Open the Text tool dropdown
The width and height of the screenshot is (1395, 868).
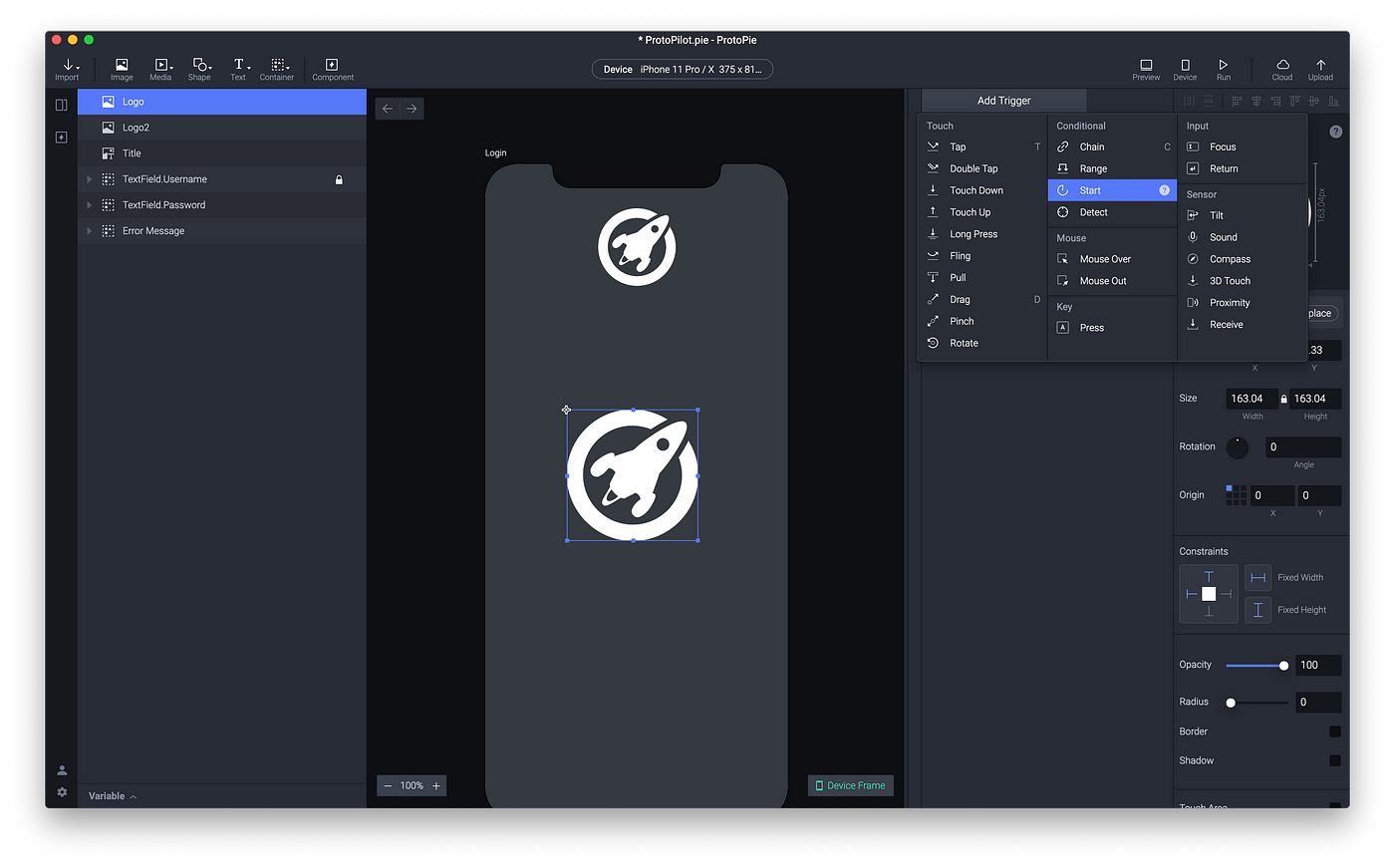click(x=238, y=69)
